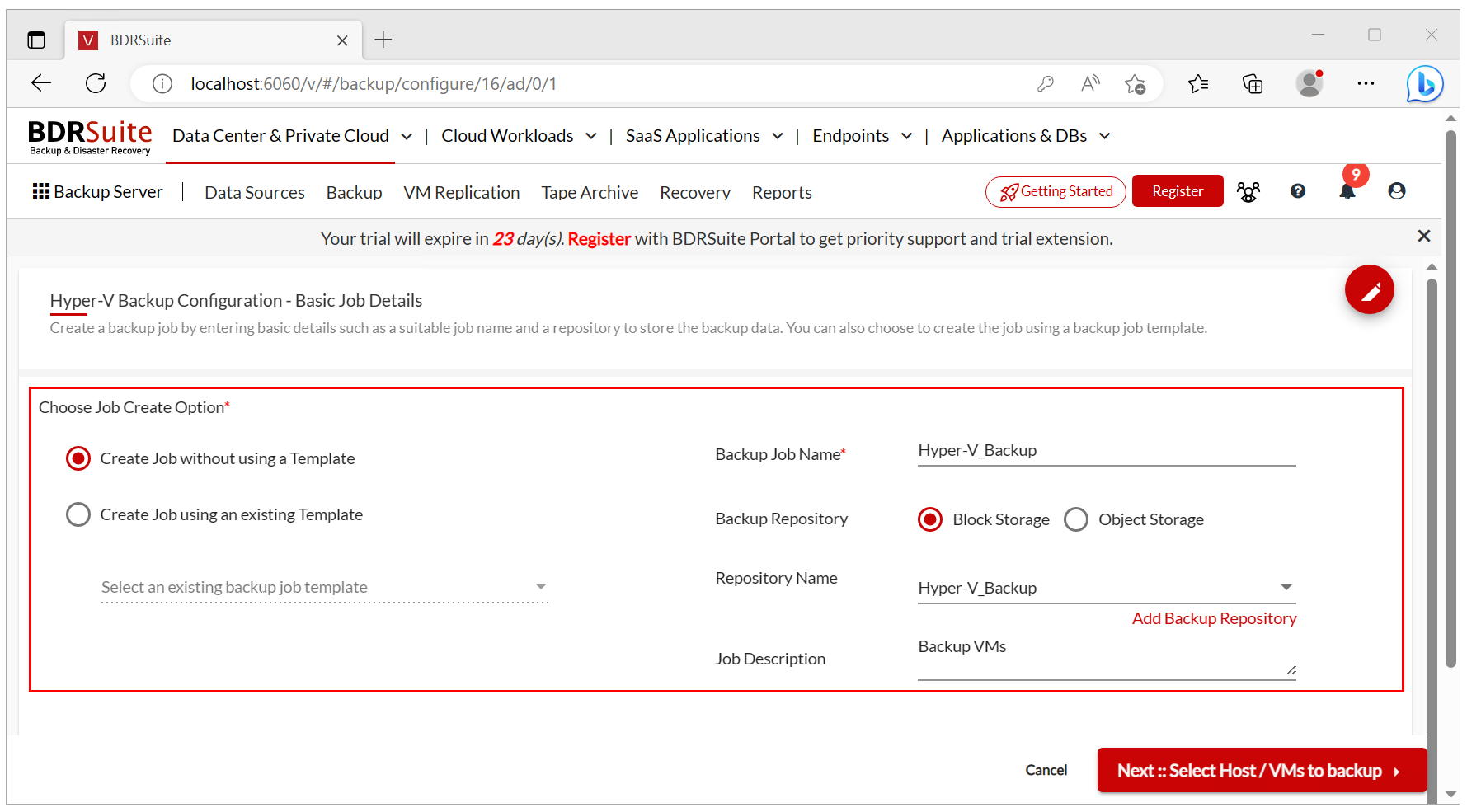Open the Bing chat sidebar icon
This screenshot has height=812, width=1467.
click(1424, 84)
